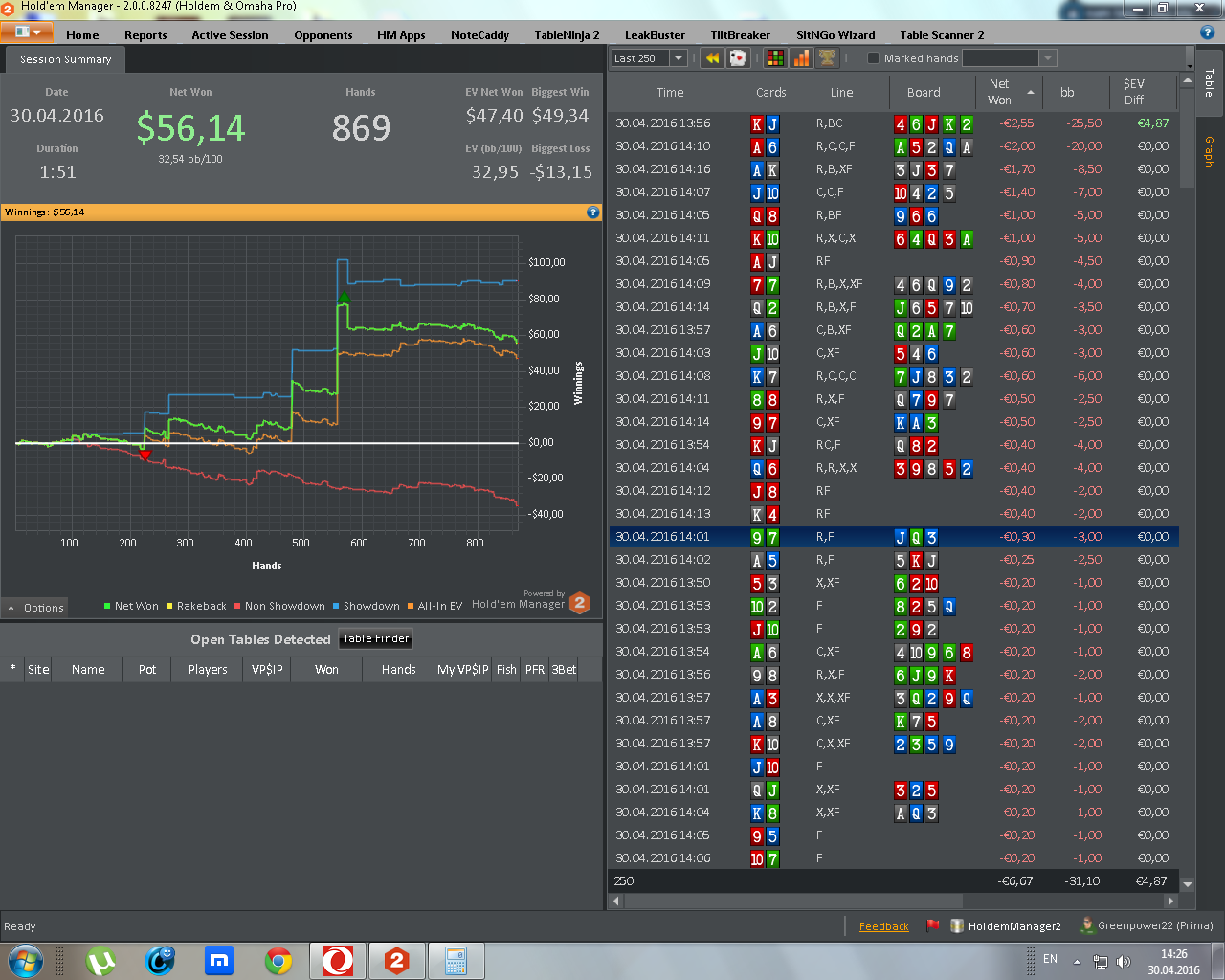The image size is (1225, 980).
Task: Open the Windows Start button
Action: [x=25, y=961]
